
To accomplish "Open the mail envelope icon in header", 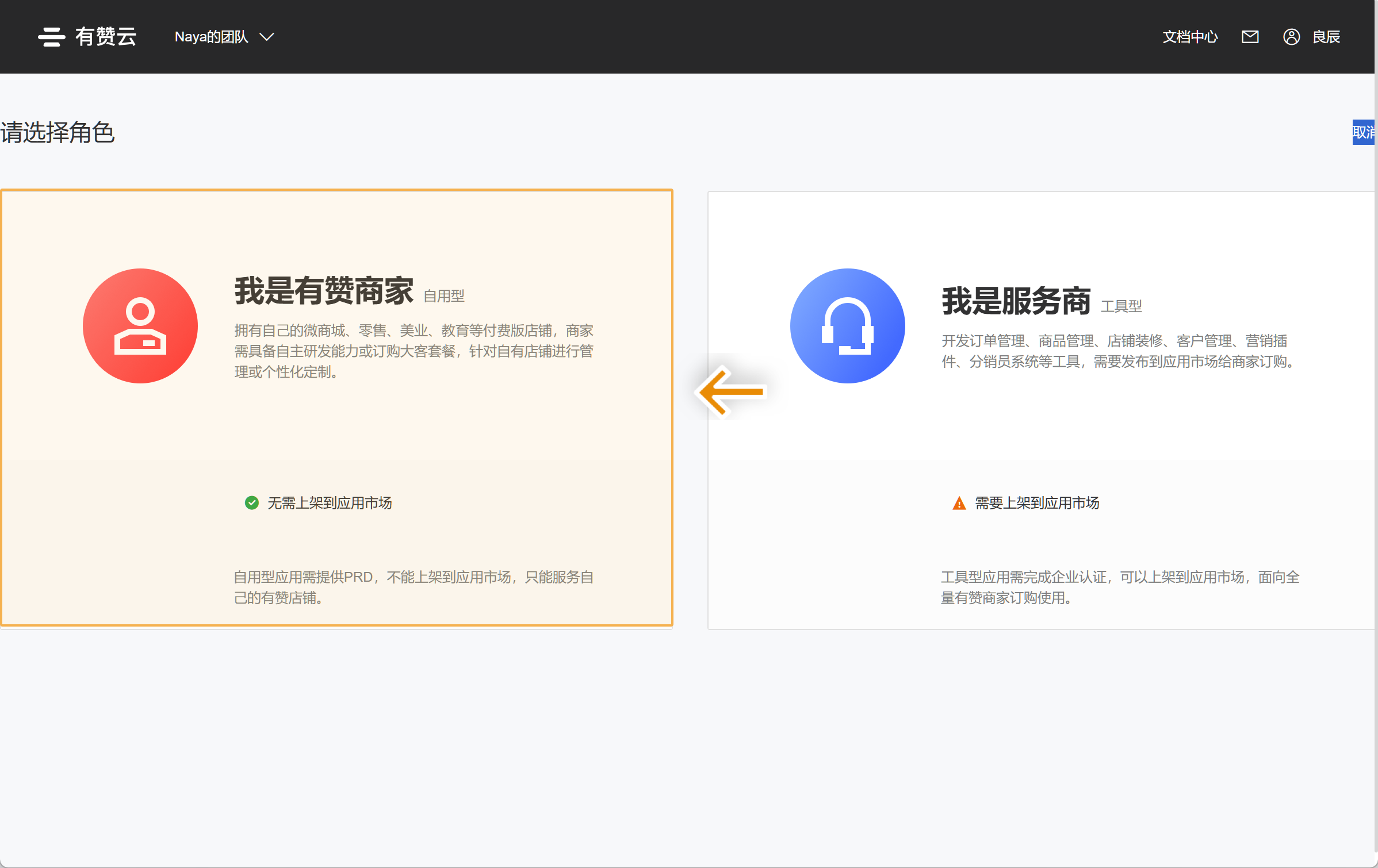I will [1250, 37].
